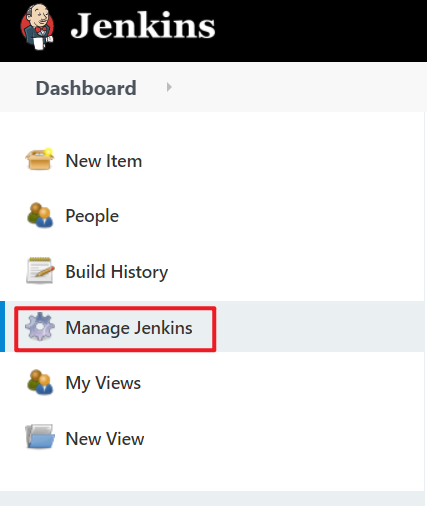427x506 pixels.
Task: Open the Build History text link
Action: (117, 272)
